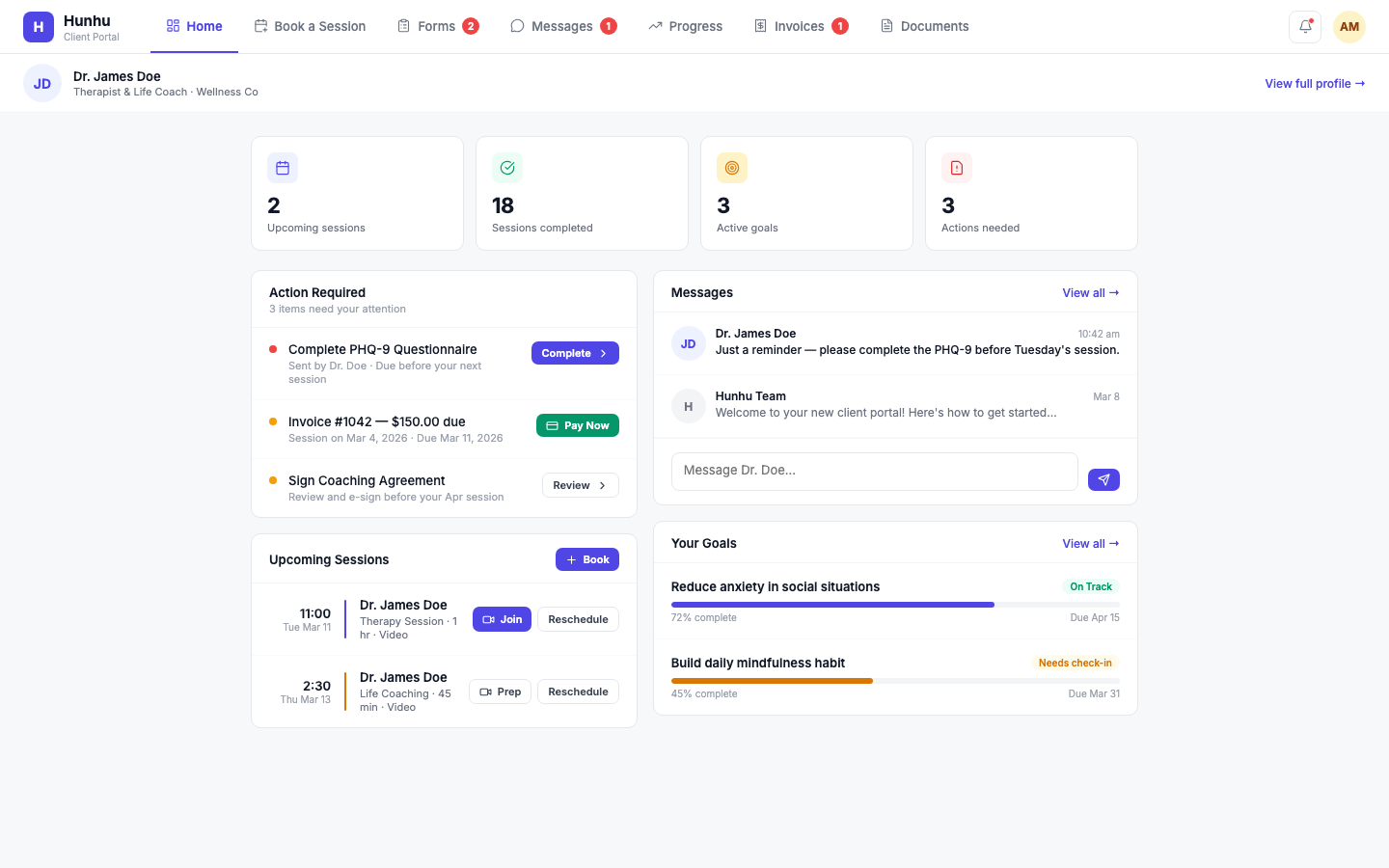Review the Coaching Agreement
This screenshot has width=1389, height=868.
[580, 485]
